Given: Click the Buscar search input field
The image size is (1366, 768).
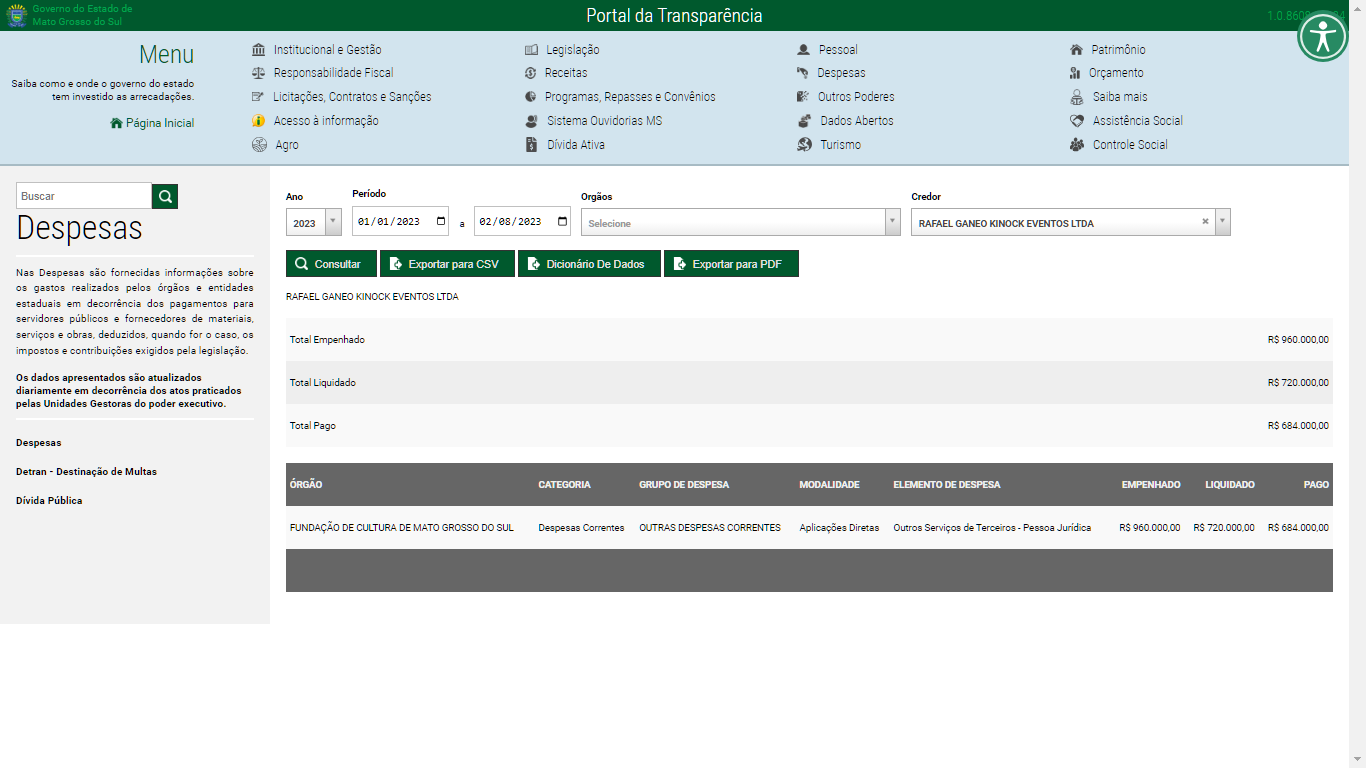Looking at the screenshot, I should pos(84,196).
